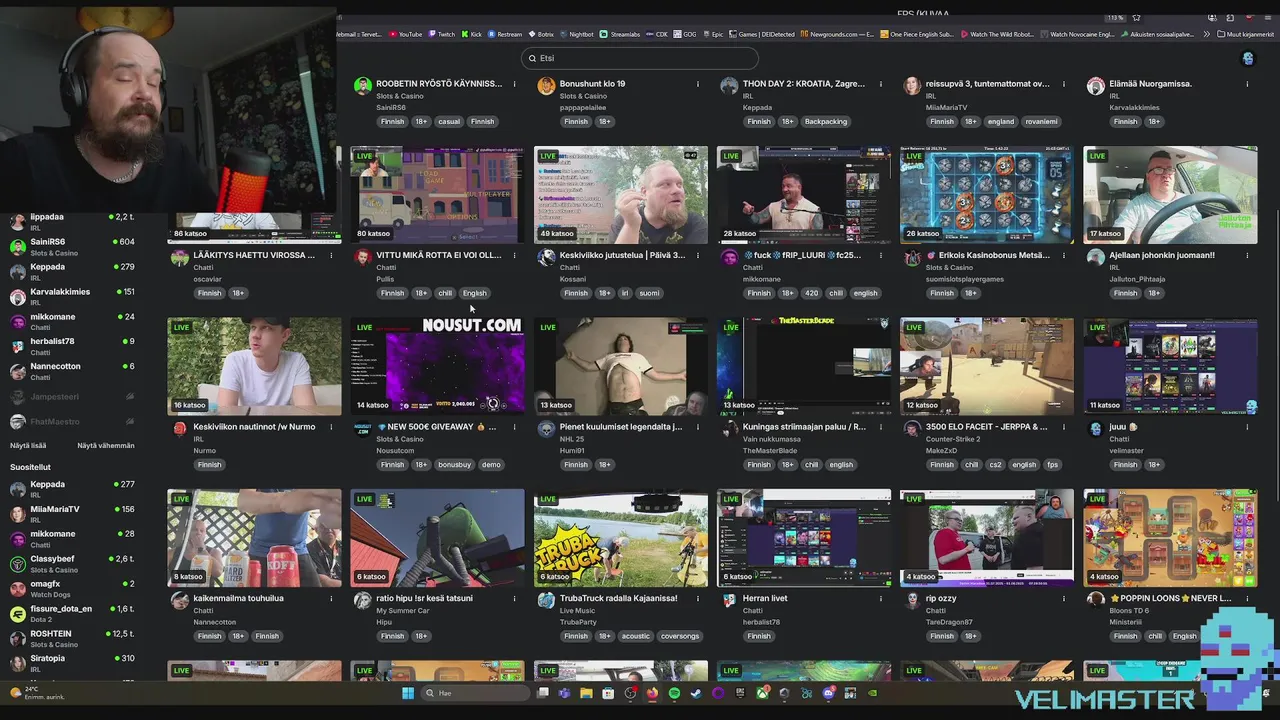Bookmark this page with the star icon
Screen dimensions: 1280x720
point(1136,17)
